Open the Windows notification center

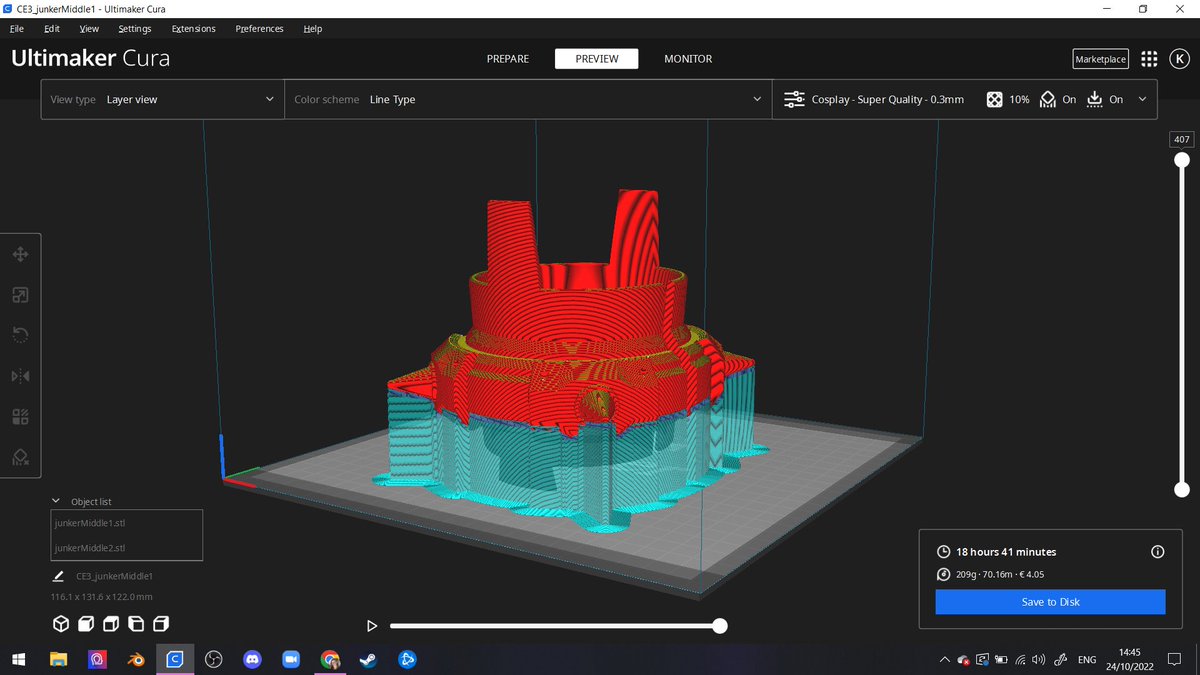coord(1175,660)
